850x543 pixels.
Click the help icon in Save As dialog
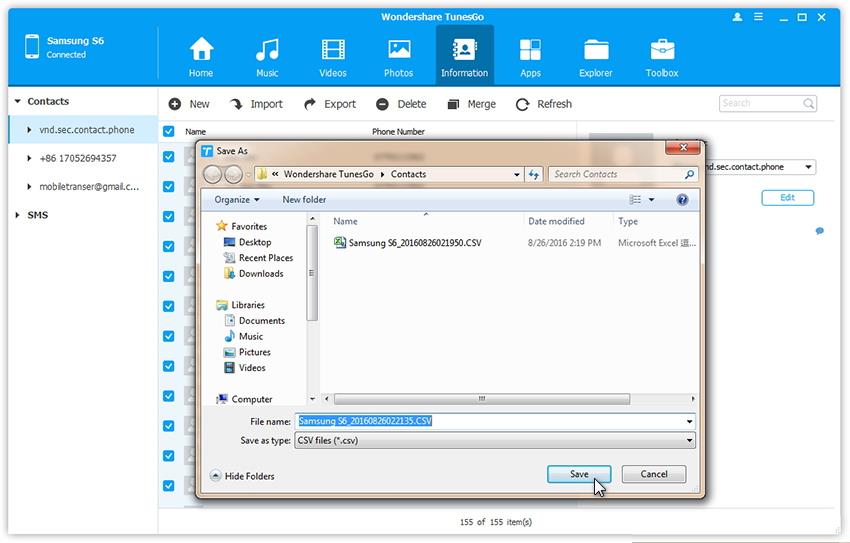pyautogui.click(x=682, y=200)
